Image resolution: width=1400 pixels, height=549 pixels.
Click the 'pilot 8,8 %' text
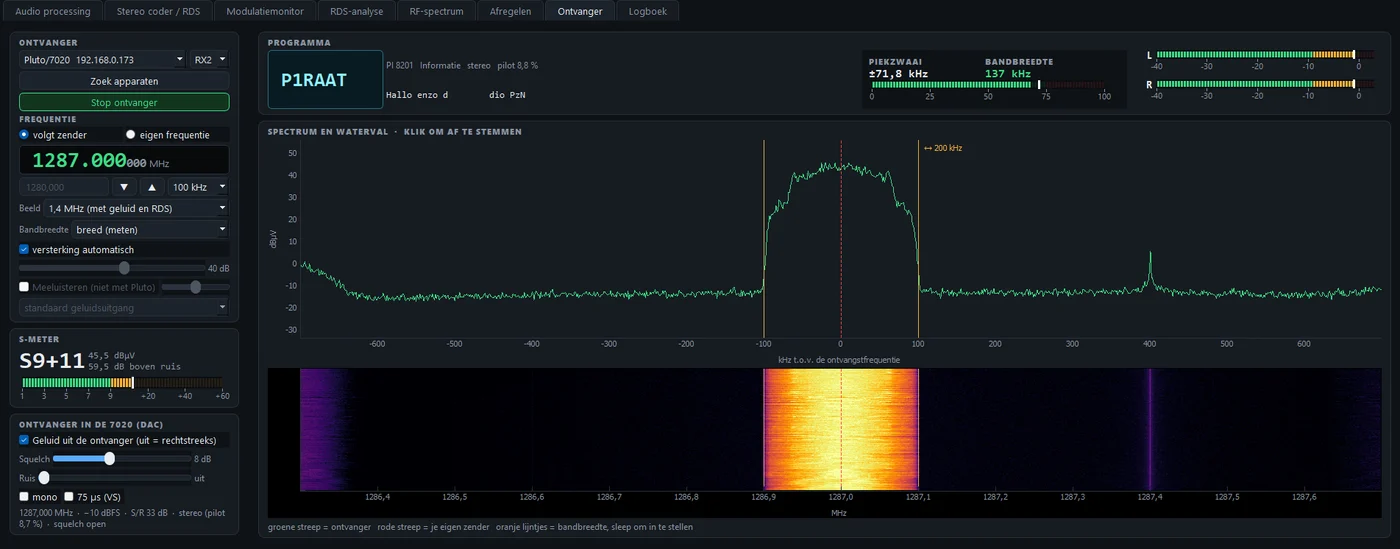tap(517, 65)
